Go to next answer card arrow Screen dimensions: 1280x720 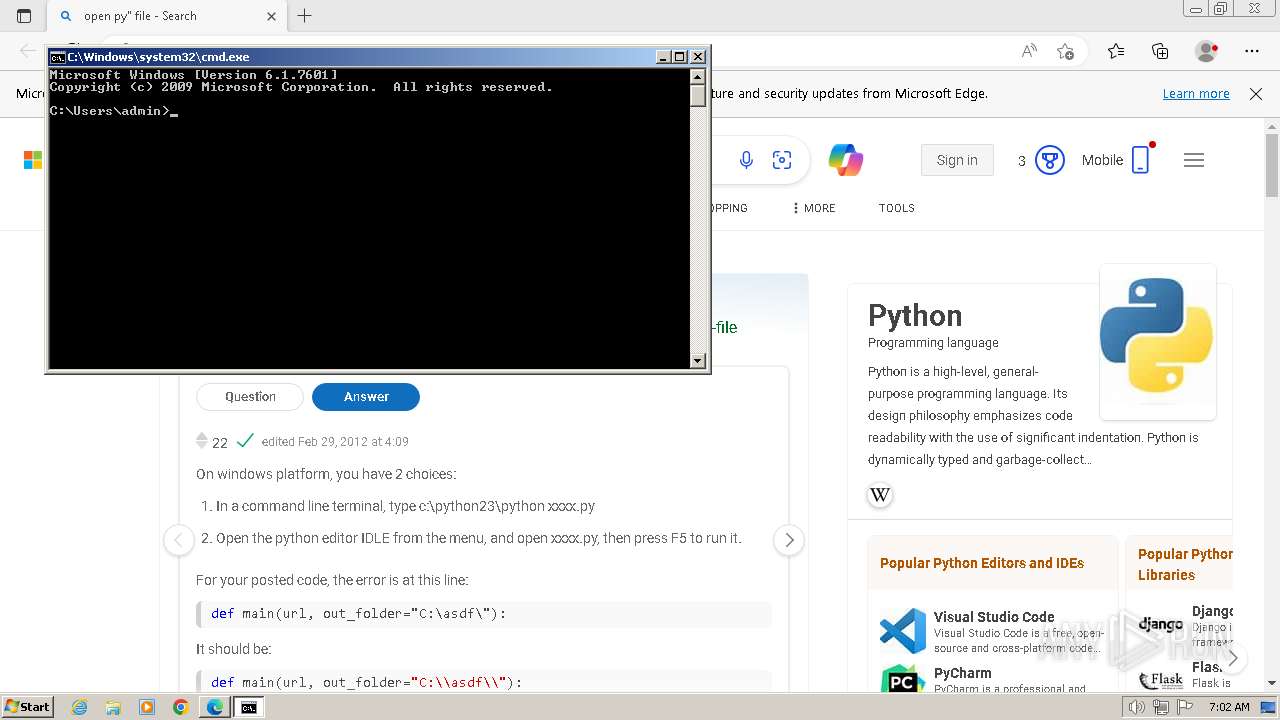pos(789,540)
